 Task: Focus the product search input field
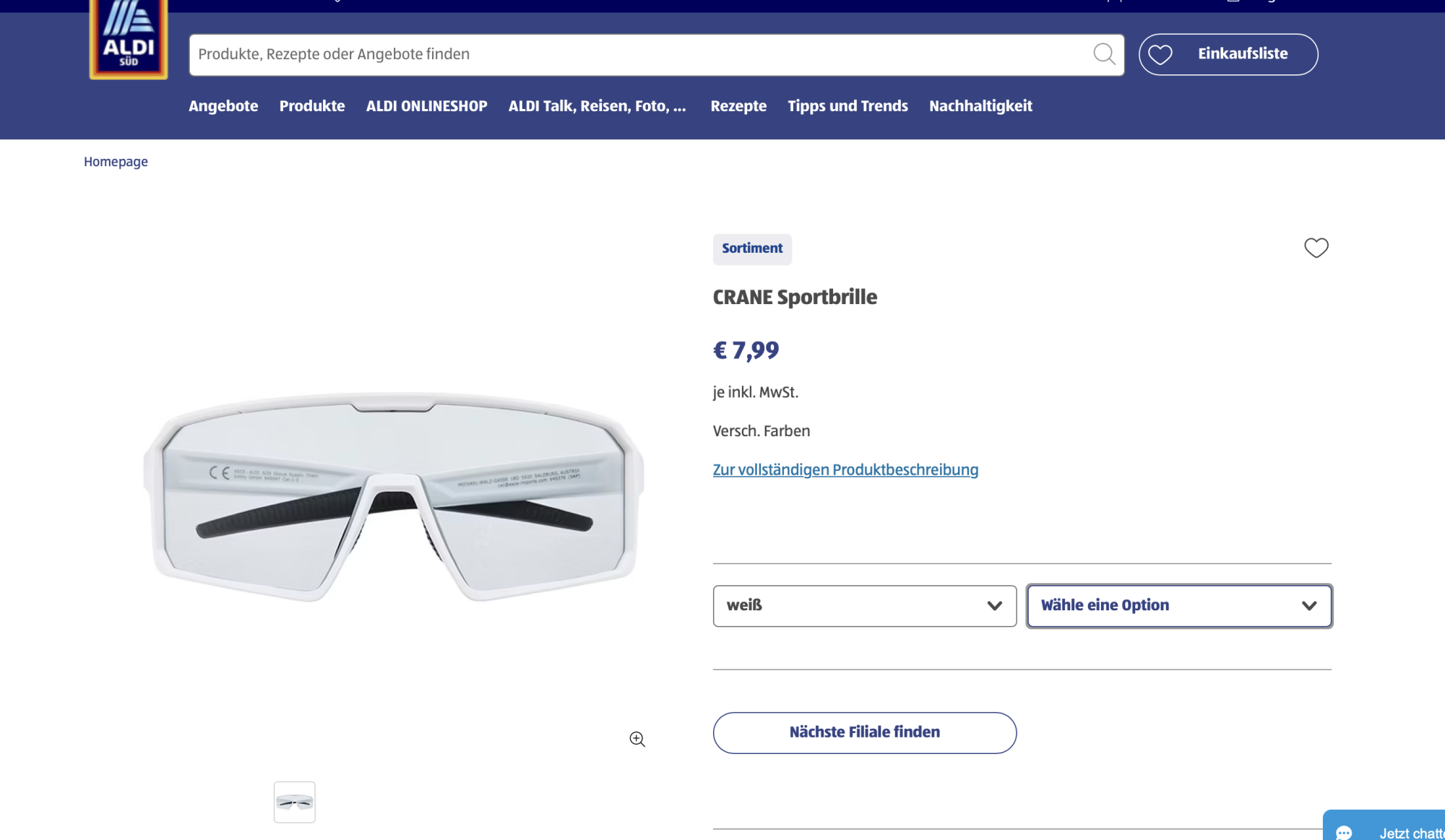pos(636,55)
